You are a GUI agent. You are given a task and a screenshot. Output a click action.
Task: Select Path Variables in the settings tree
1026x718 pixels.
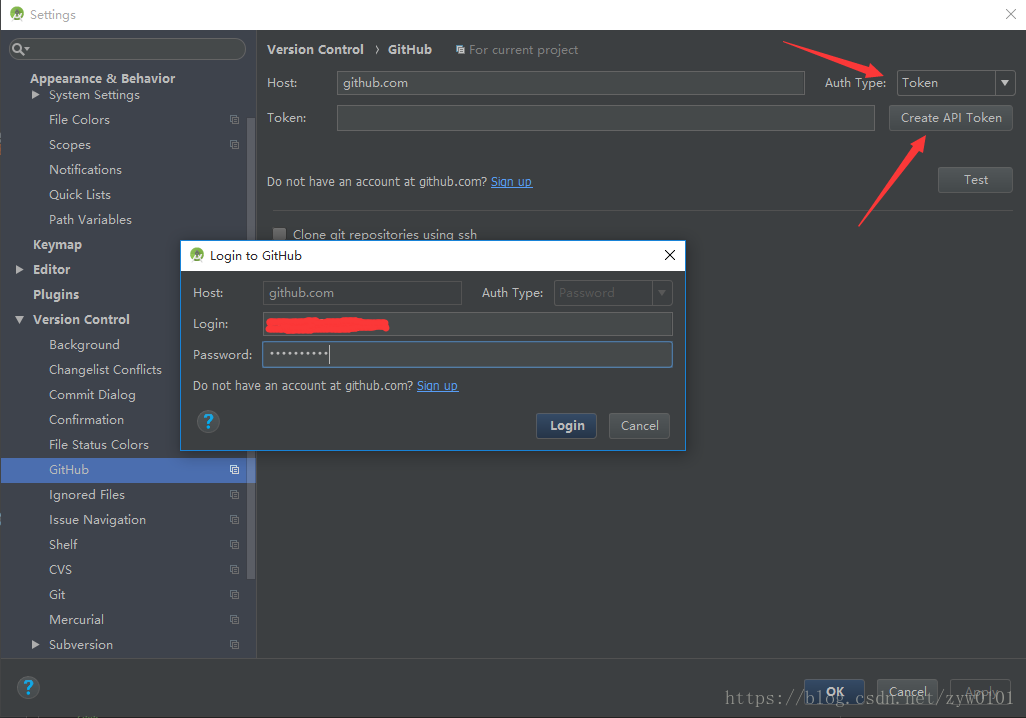coord(90,220)
